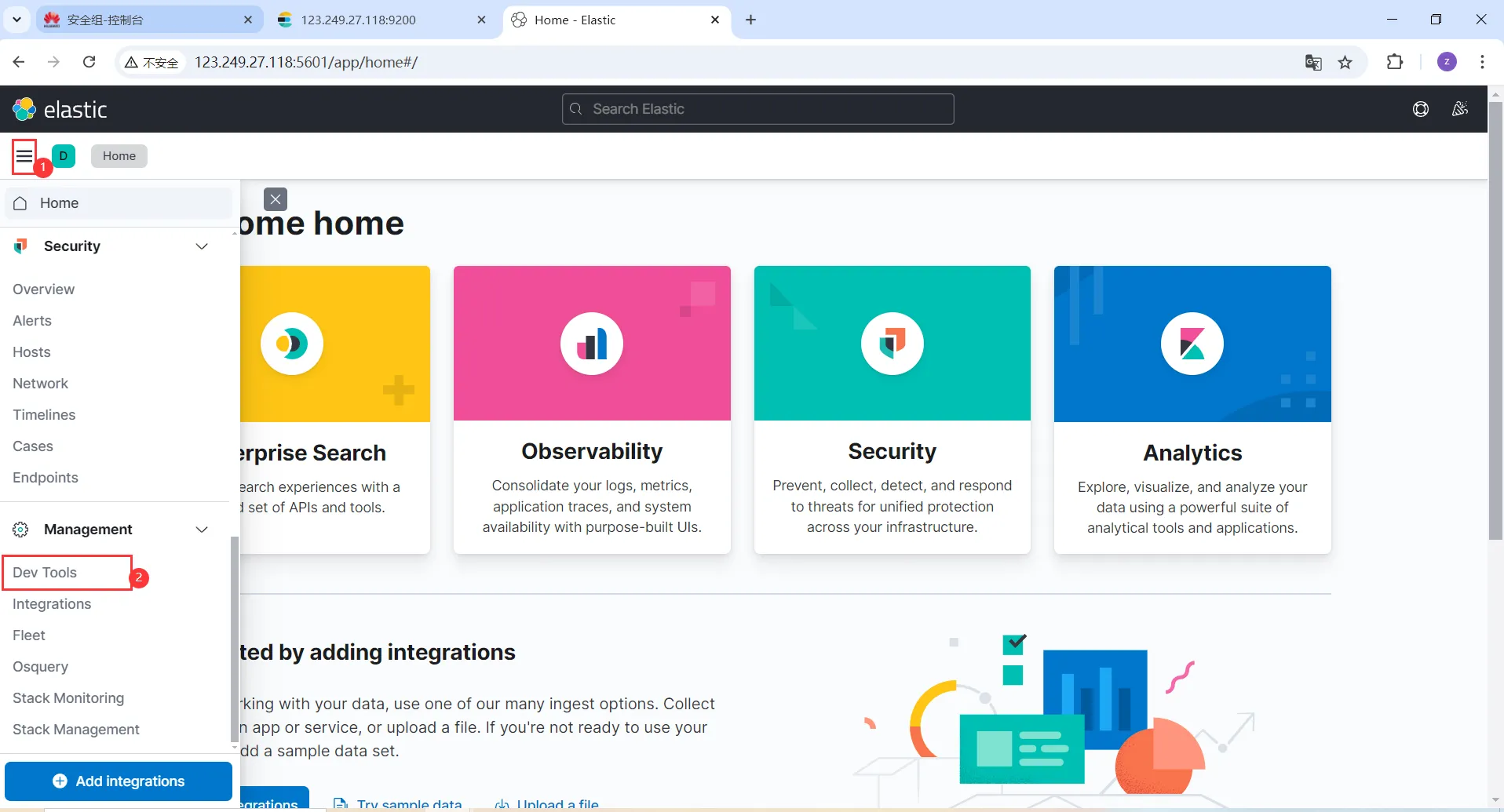
Task: Open the tab search dropdown arrow
Action: (16, 20)
